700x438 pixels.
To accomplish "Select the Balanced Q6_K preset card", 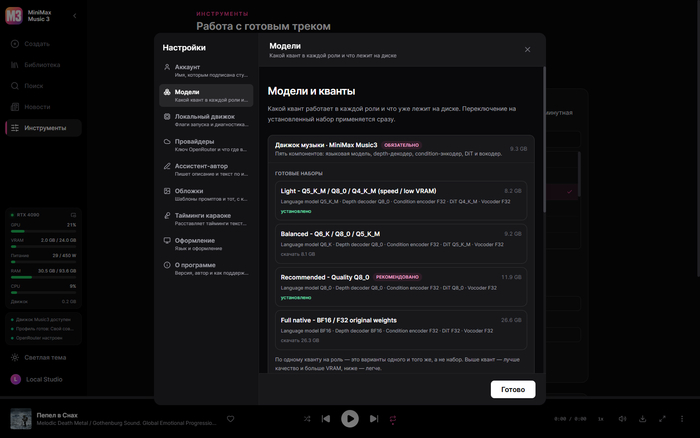I will (401, 244).
